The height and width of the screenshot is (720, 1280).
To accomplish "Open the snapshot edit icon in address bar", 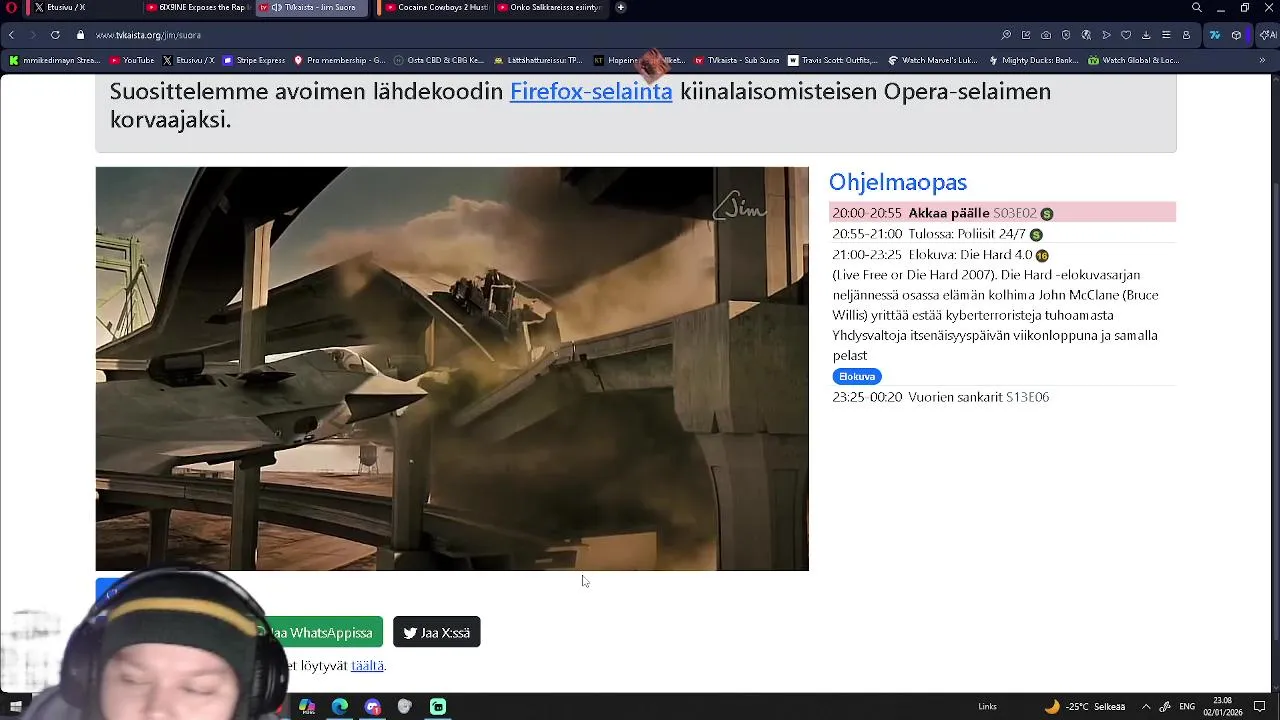I will coord(1026,35).
